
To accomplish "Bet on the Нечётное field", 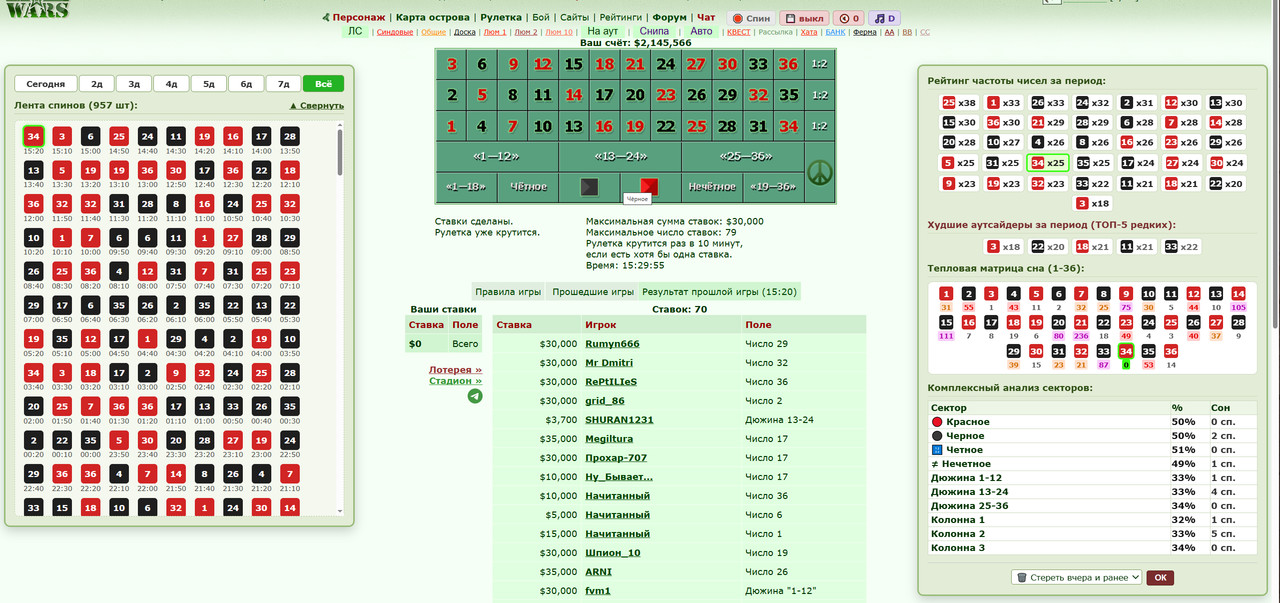I will 712,186.
